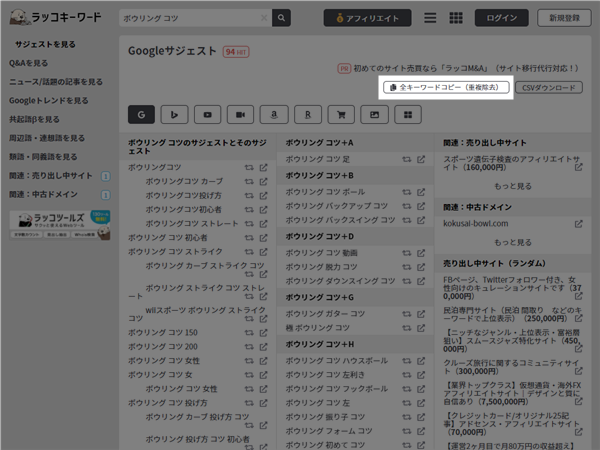
Task: Select サジェストを見る in sidebar
Action: [x=45, y=44]
